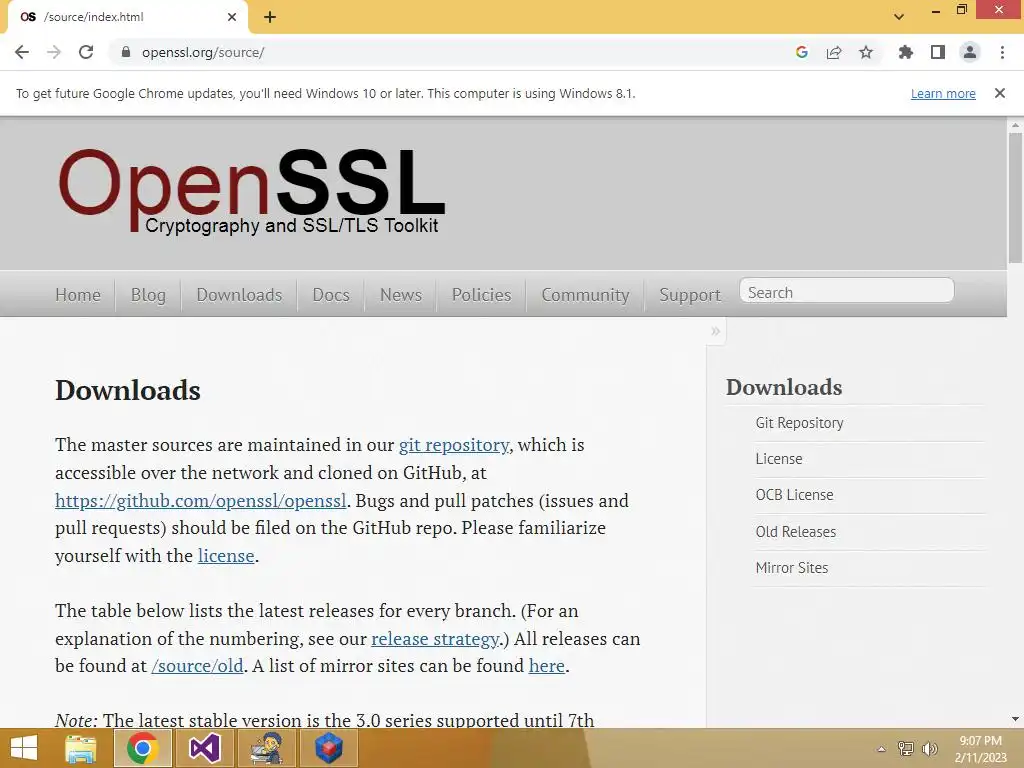Viewport: 1024px width, 768px height.
Task: Open the license link in paragraph
Action: click(226, 556)
